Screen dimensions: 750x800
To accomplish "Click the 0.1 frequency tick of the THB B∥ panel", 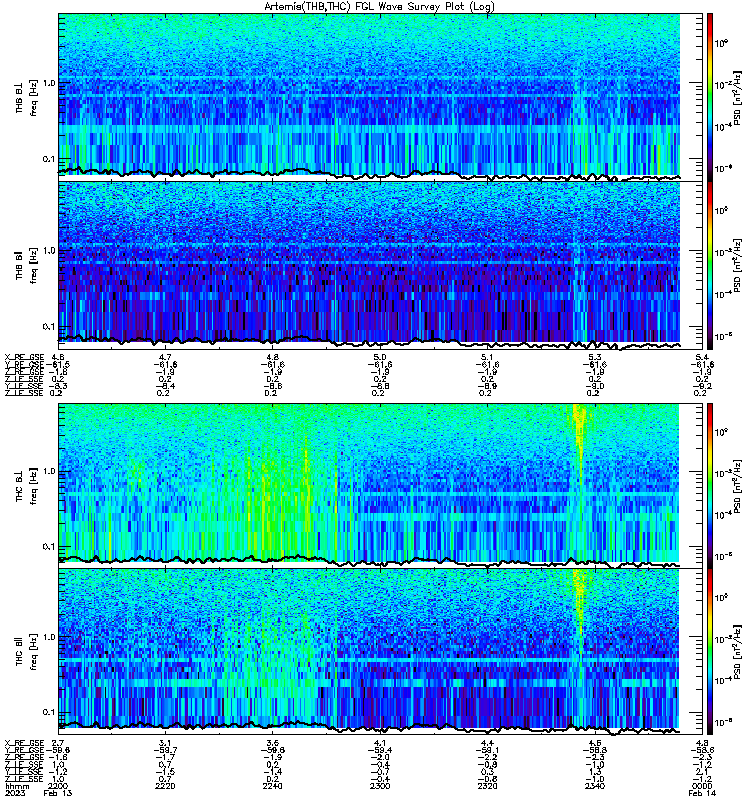I will [x=48, y=326].
